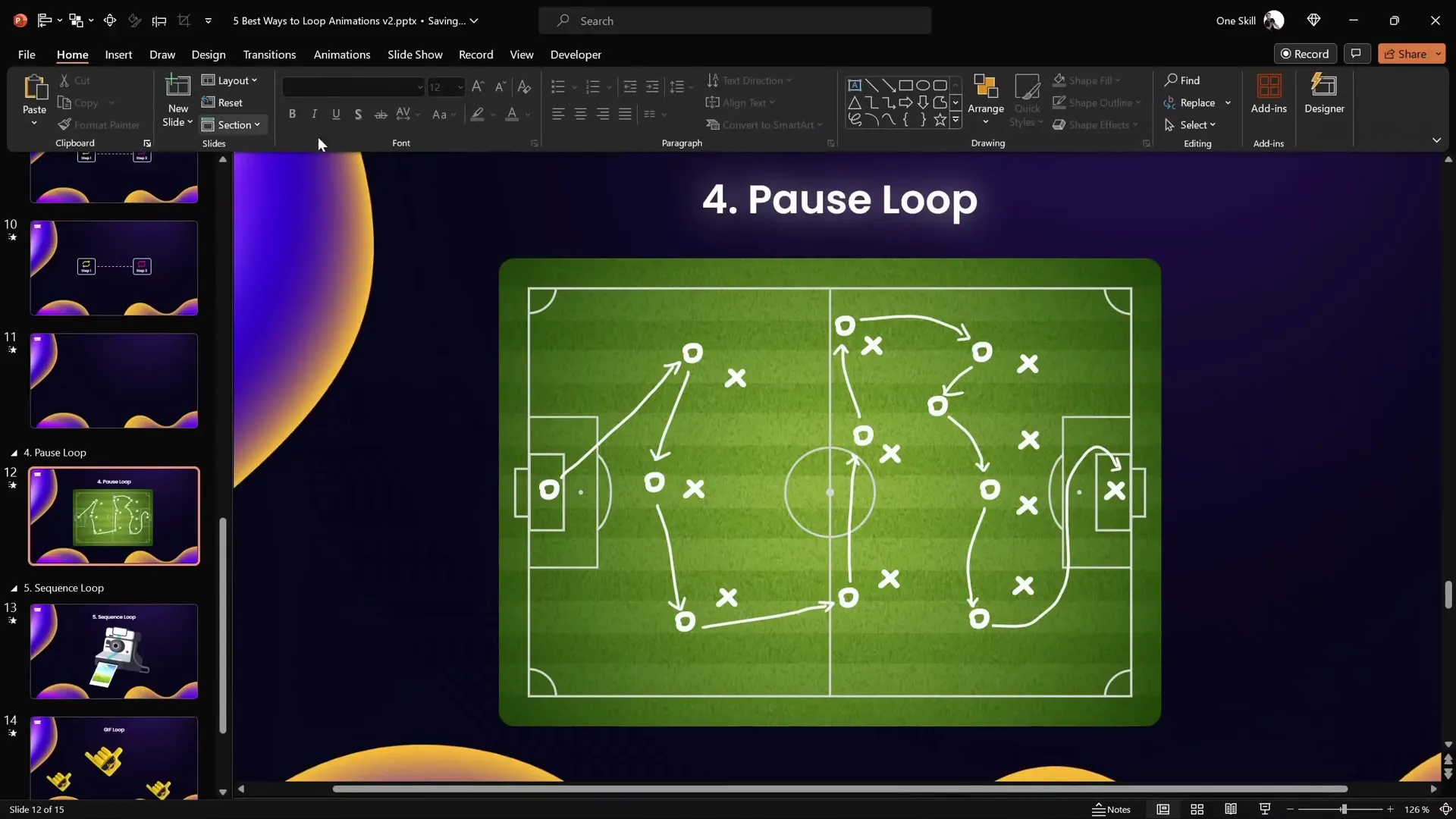Screen dimensions: 1456x819
Task: Open font color swatch button
Action: [x=512, y=115]
